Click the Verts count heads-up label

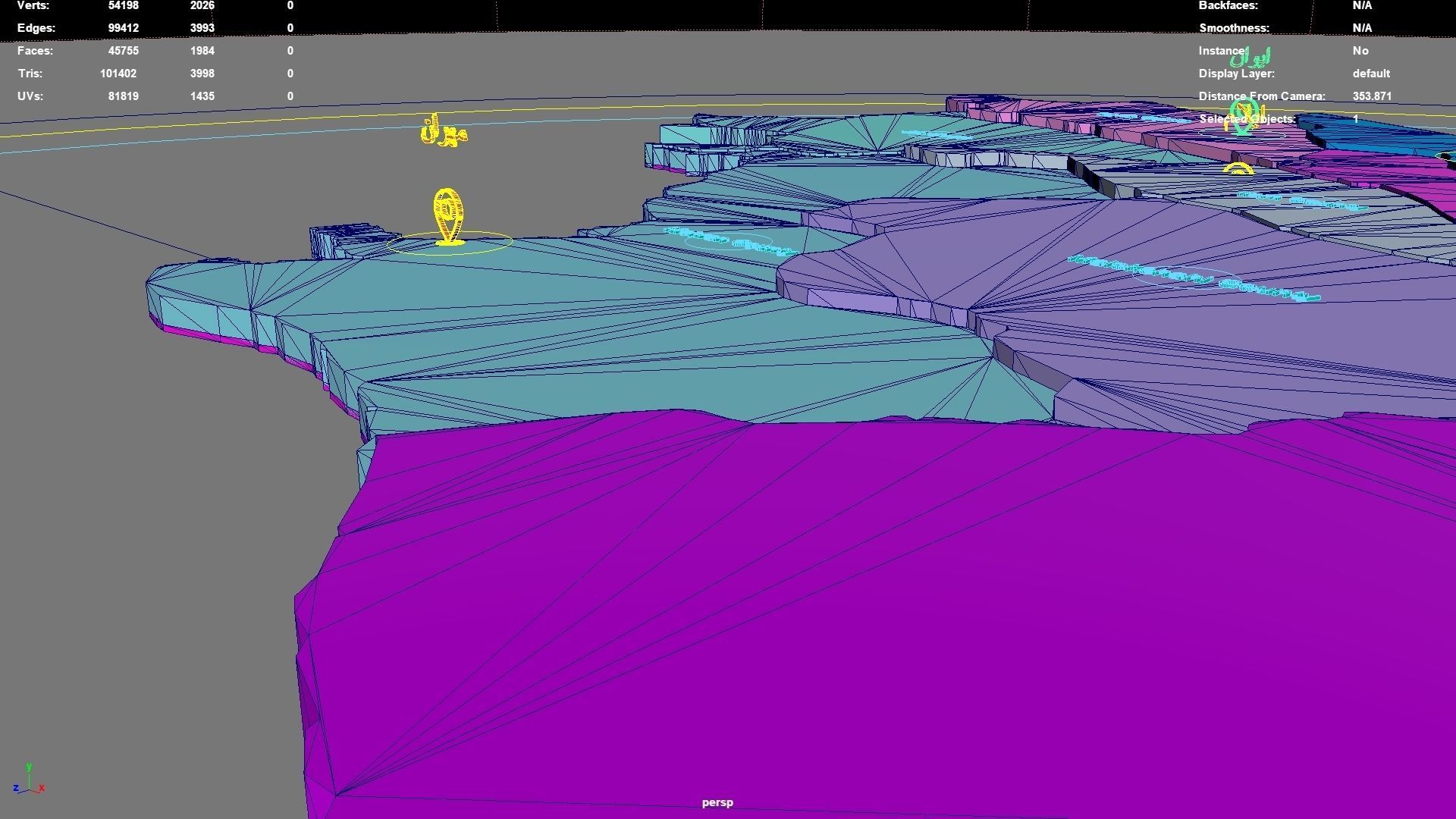pos(33,6)
